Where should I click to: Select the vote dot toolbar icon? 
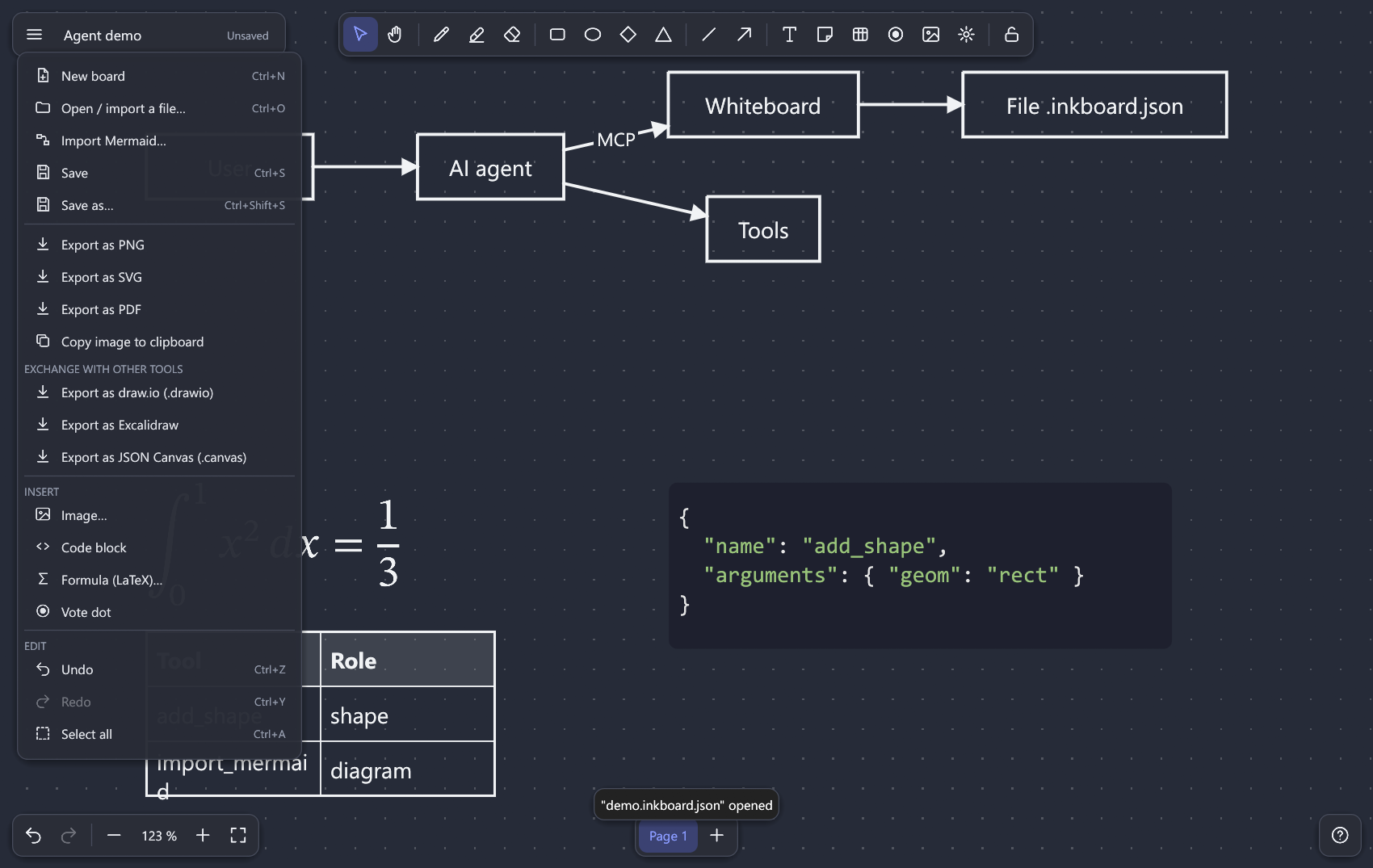[x=896, y=35]
